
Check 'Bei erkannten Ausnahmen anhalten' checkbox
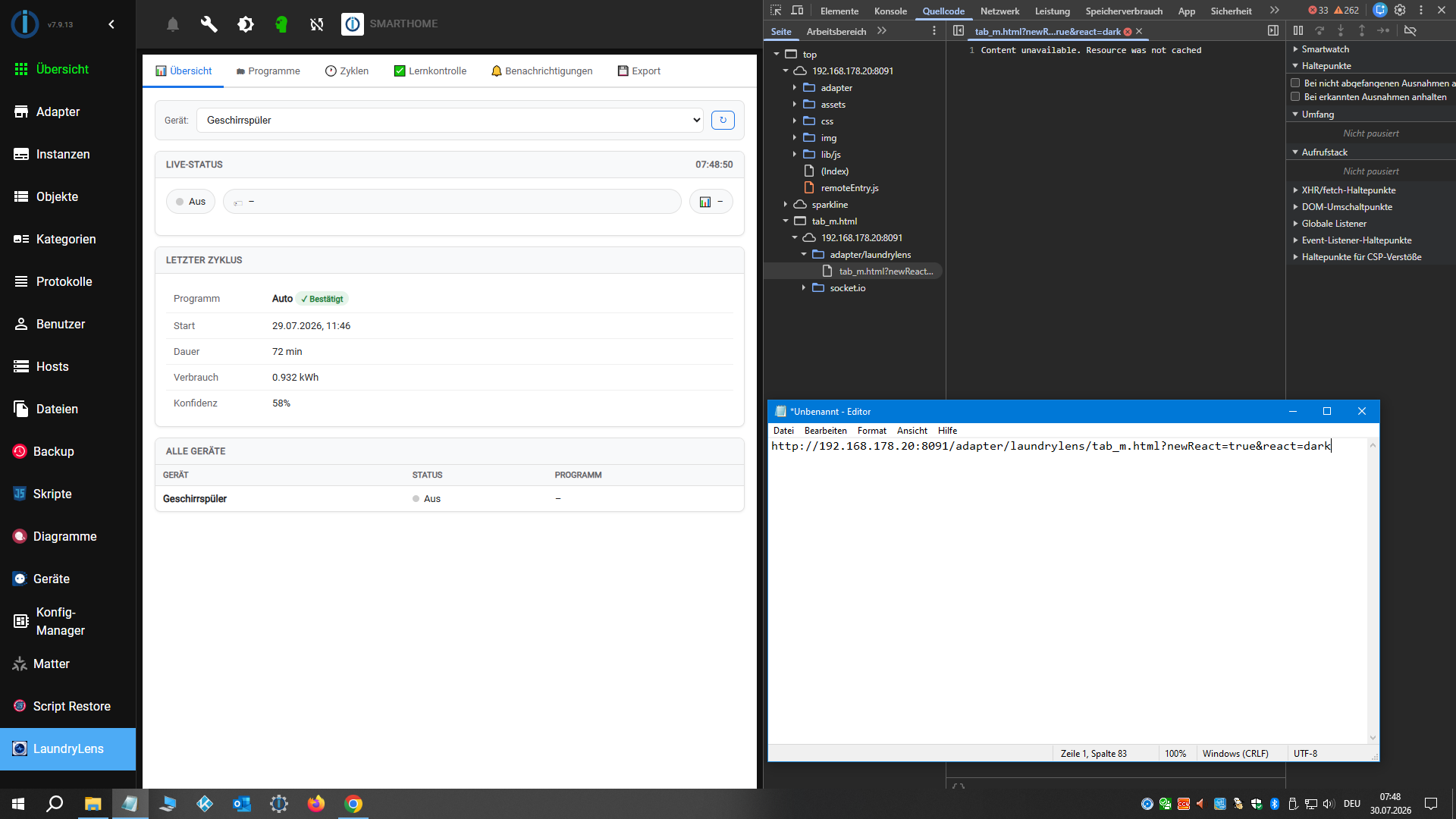coord(1295,97)
